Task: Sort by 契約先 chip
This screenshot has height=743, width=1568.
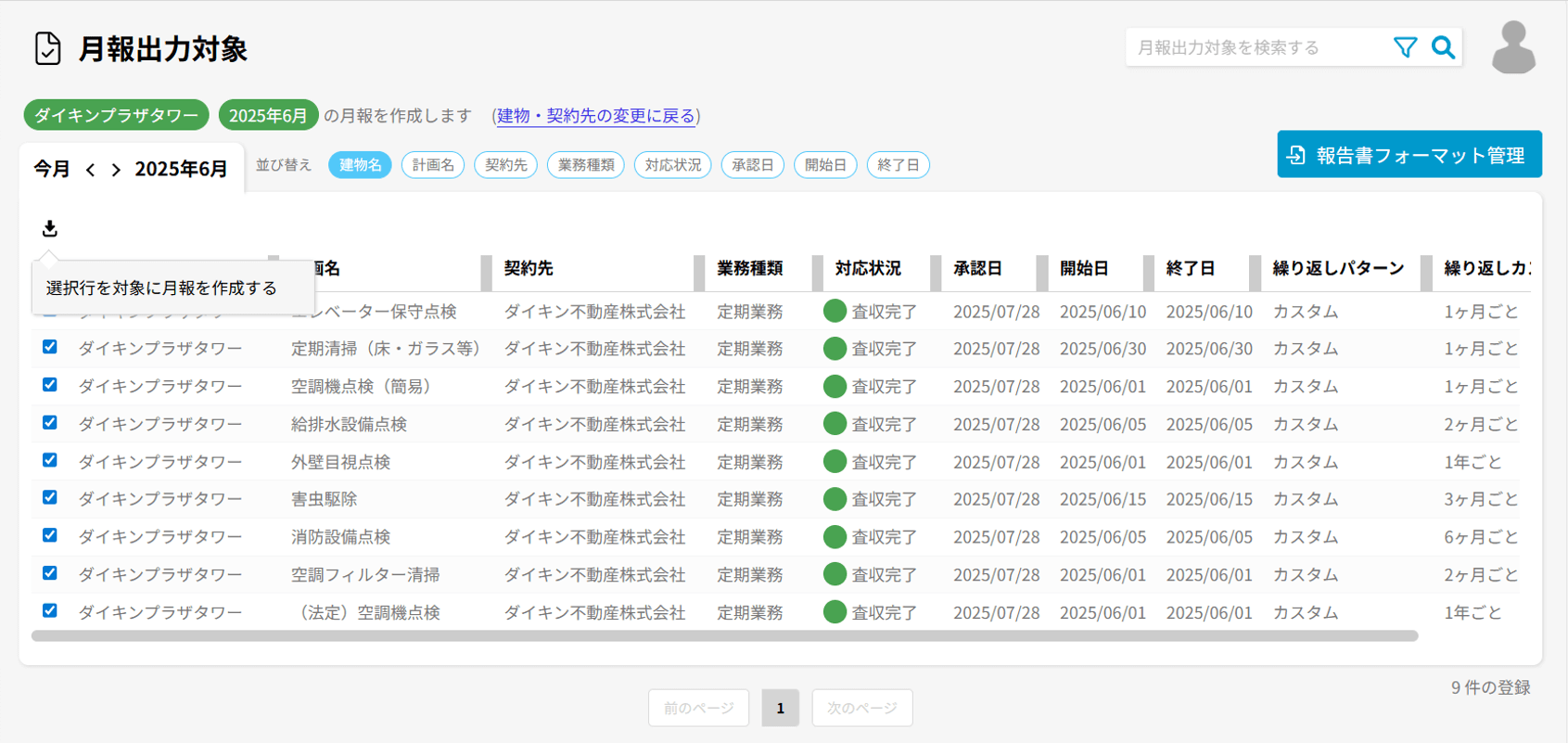Action: 505,165
